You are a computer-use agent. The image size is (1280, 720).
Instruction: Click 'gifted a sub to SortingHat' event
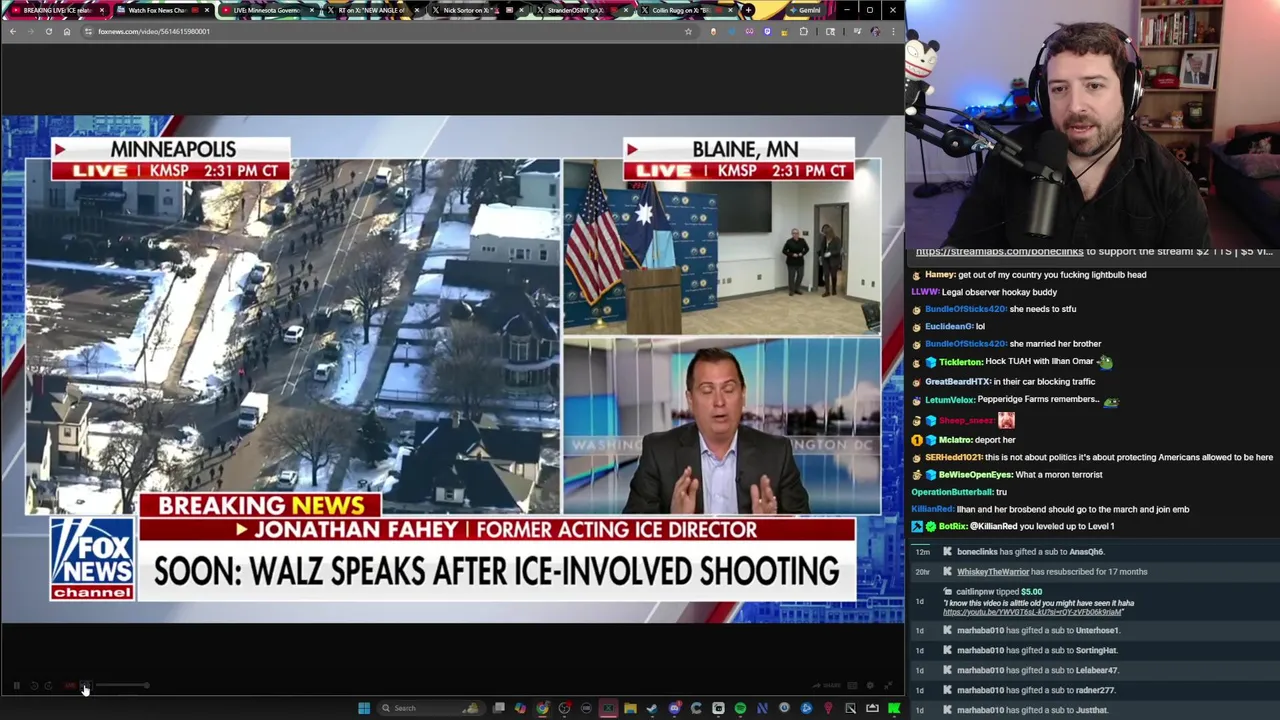tap(1037, 651)
